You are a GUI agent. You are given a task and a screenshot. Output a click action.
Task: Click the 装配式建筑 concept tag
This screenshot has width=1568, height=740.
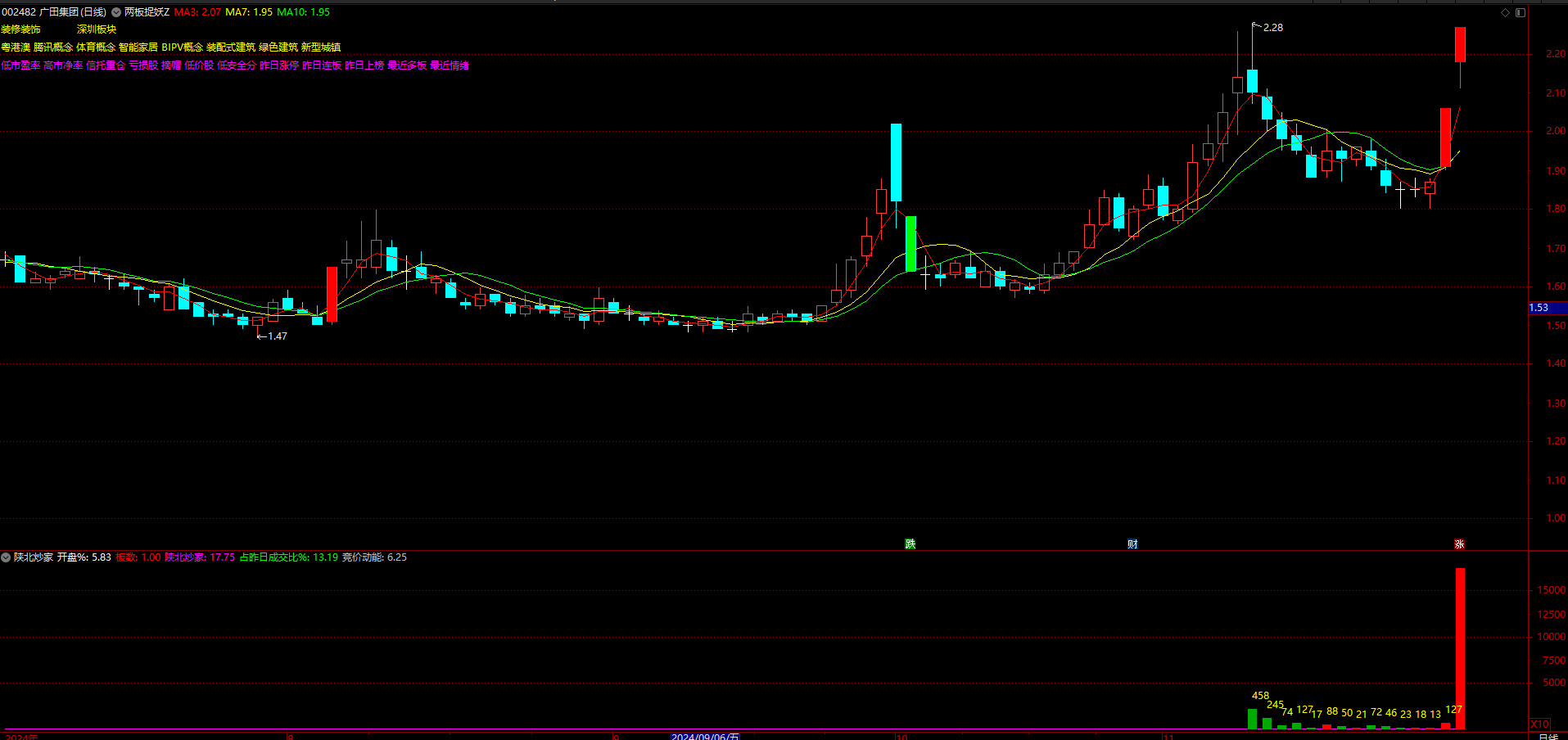click(231, 47)
